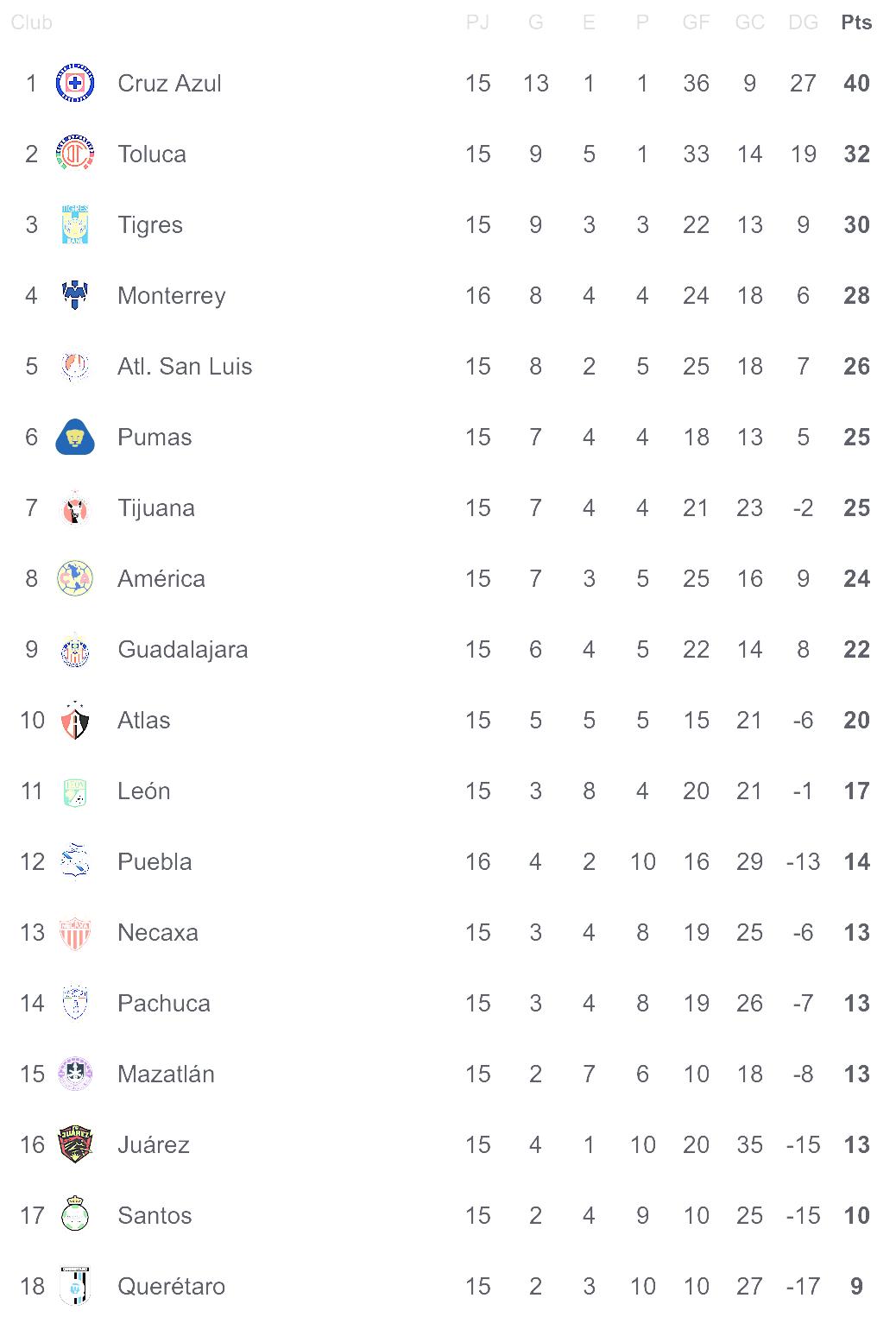Click the Club column header
Viewport: 896px width, 1317px height.
32,23
